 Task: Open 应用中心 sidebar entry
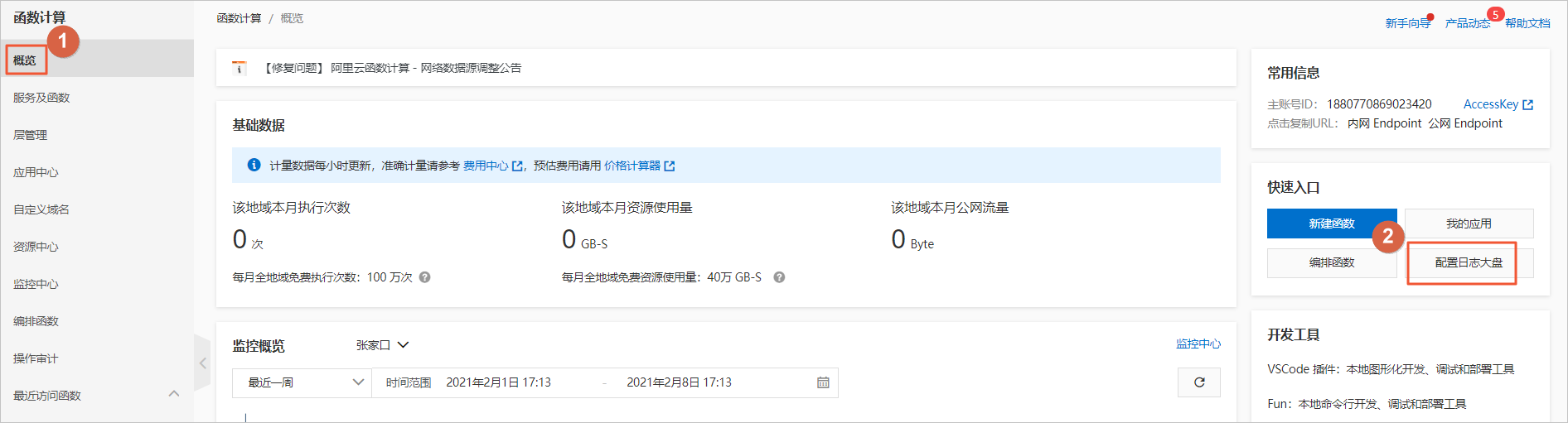(x=36, y=172)
